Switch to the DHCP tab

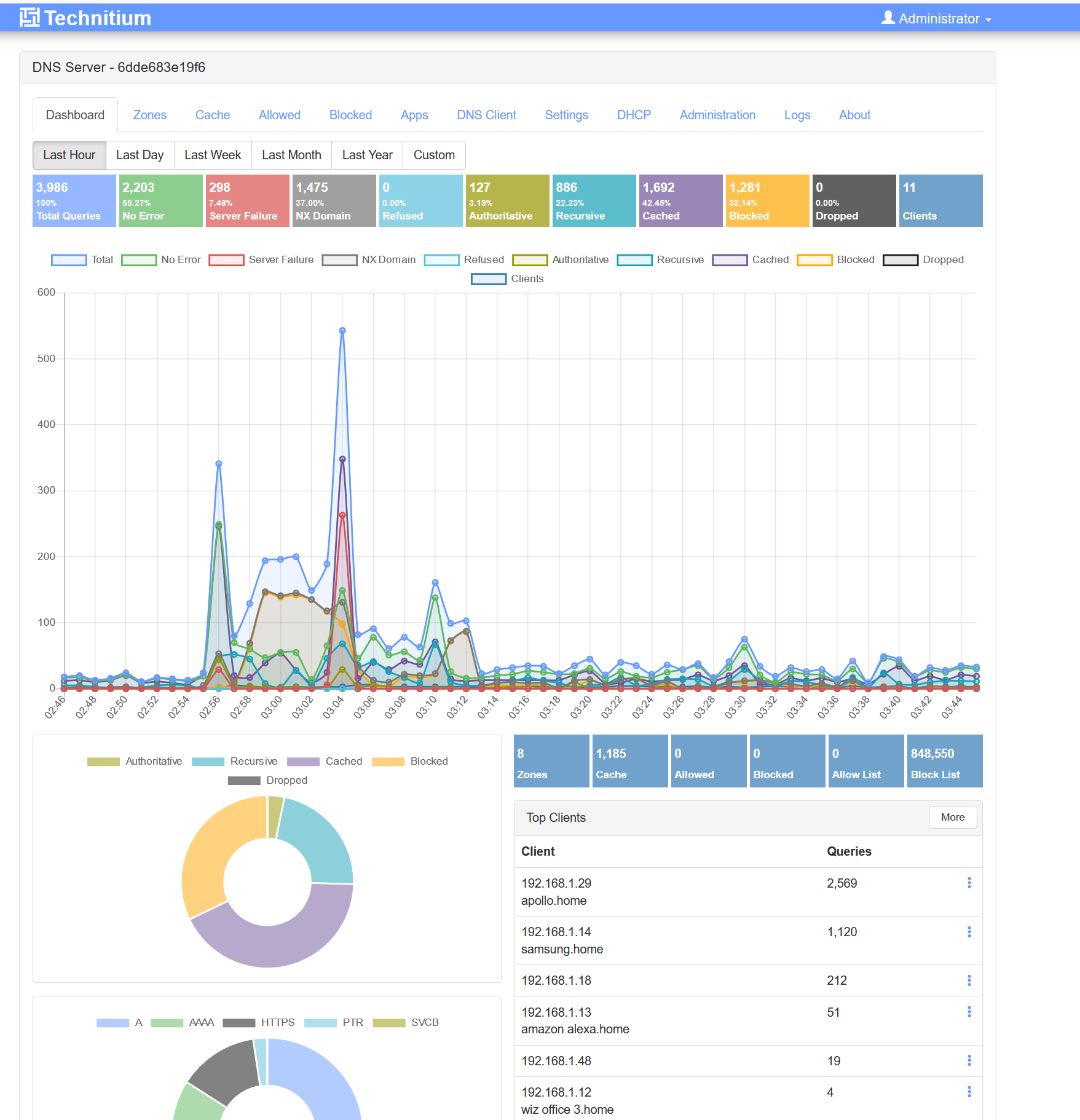point(634,115)
